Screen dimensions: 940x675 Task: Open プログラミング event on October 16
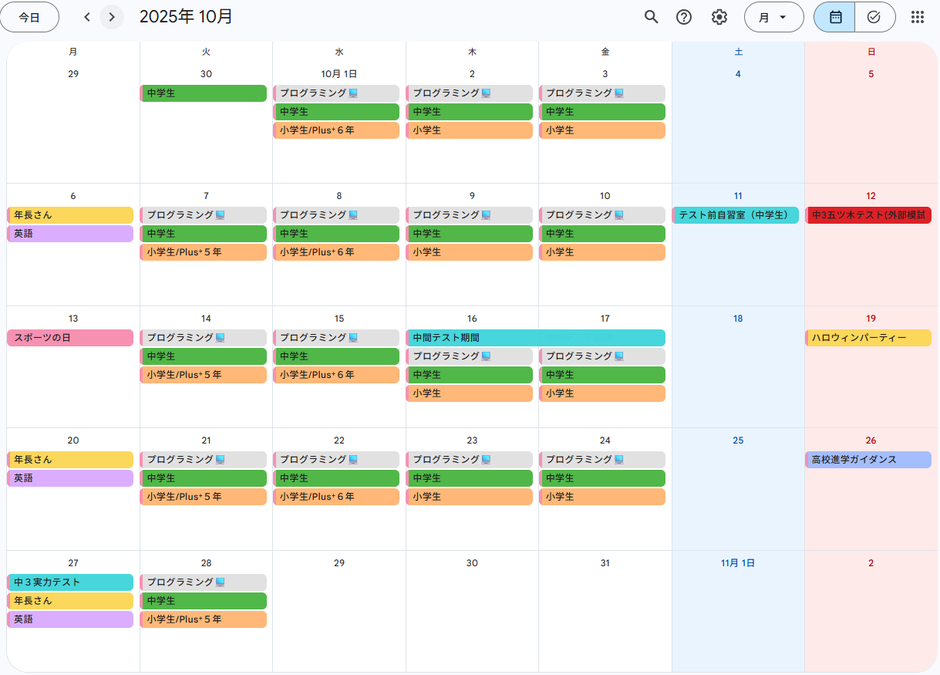point(469,356)
